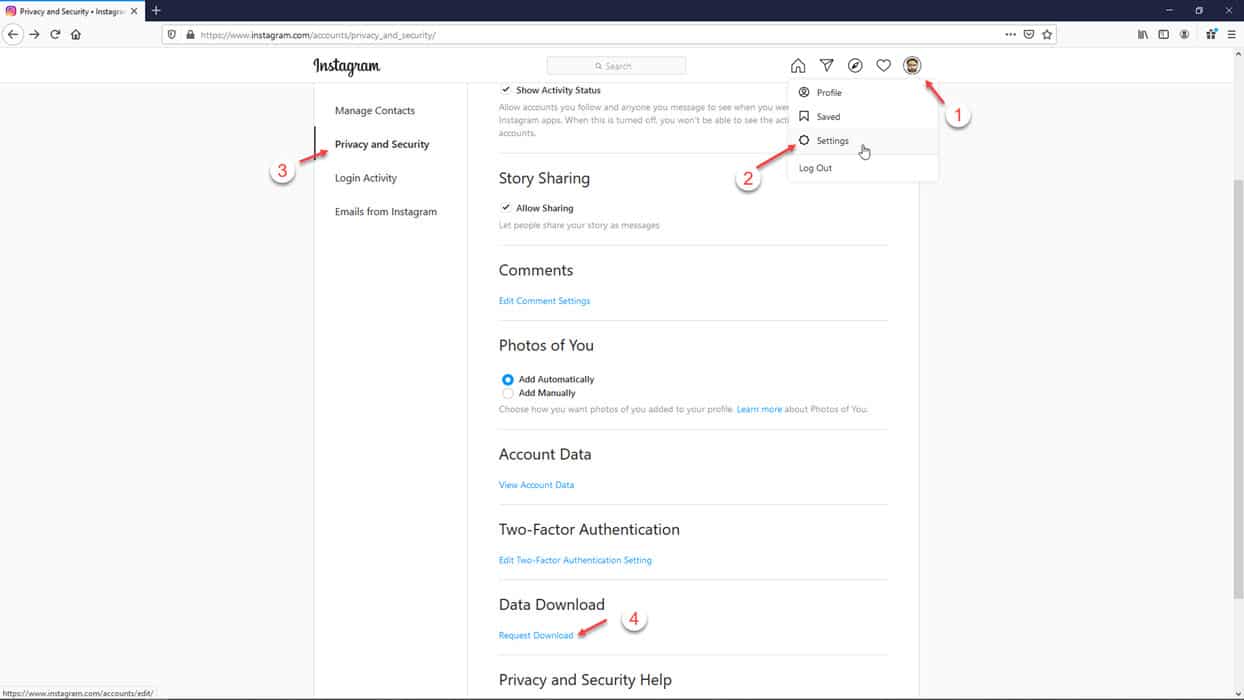The image size is (1244, 700).
Task: Click 'Let people share your story' text
Action: coord(579,226)
